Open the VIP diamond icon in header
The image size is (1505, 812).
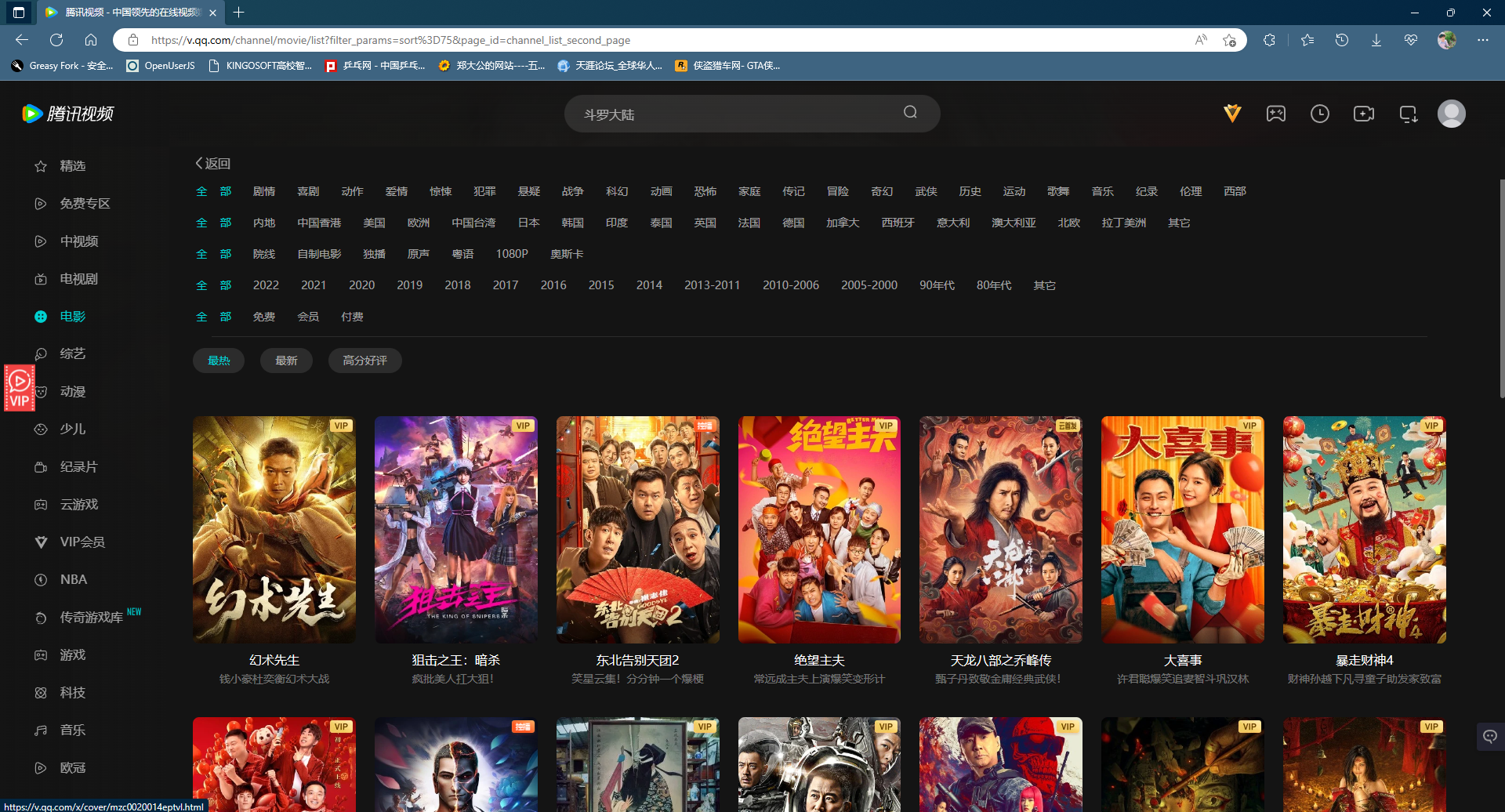(1232, 114)
